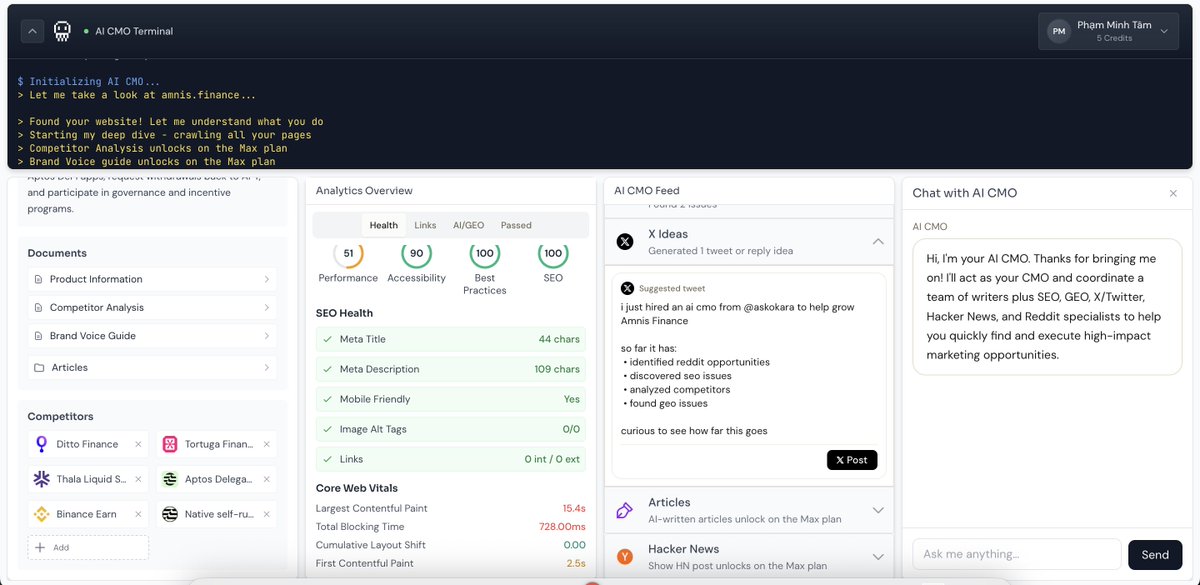Viewport: 1200px width, 585px height.
Task: Click the Hacker News Y icon
Action: (625, 557)
